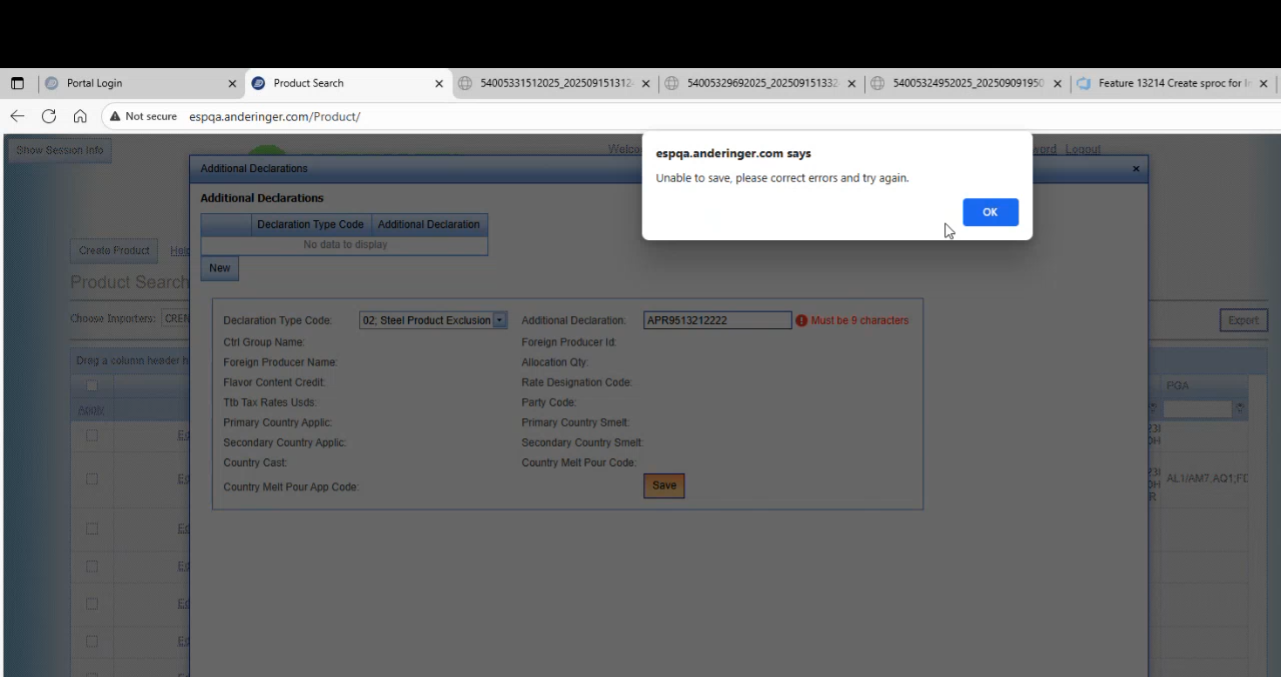Image resolution: width=1281 pixels, height=677 pixels.
Task: Open the PGA column filter dropdown
Action: [1240, 409]
